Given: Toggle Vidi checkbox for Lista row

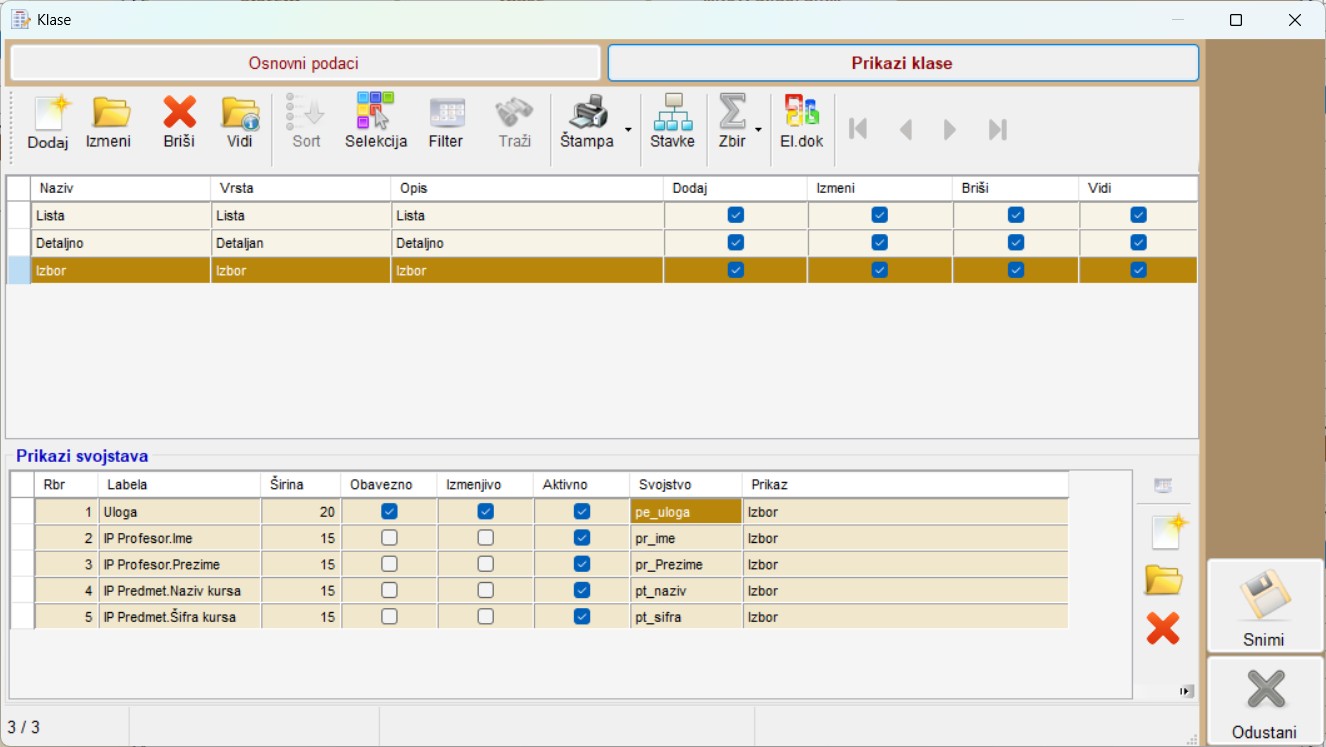Looking at the screenshot, I should pyautogui.click(x=1138, y=215).
